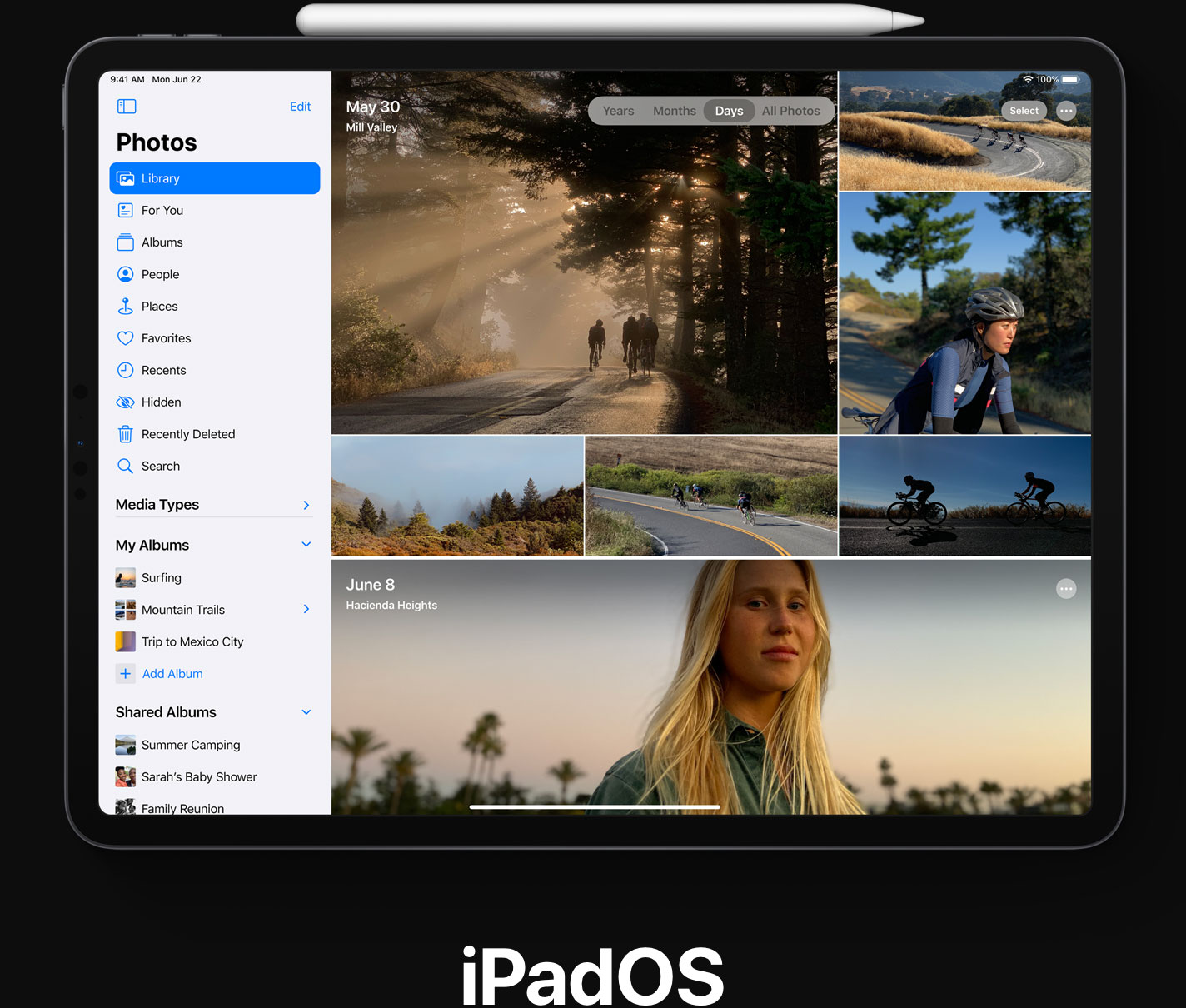The width and height of the screenshot is (1186, 1008).
Task: Click the Albums stack icon
Action: 126,242
